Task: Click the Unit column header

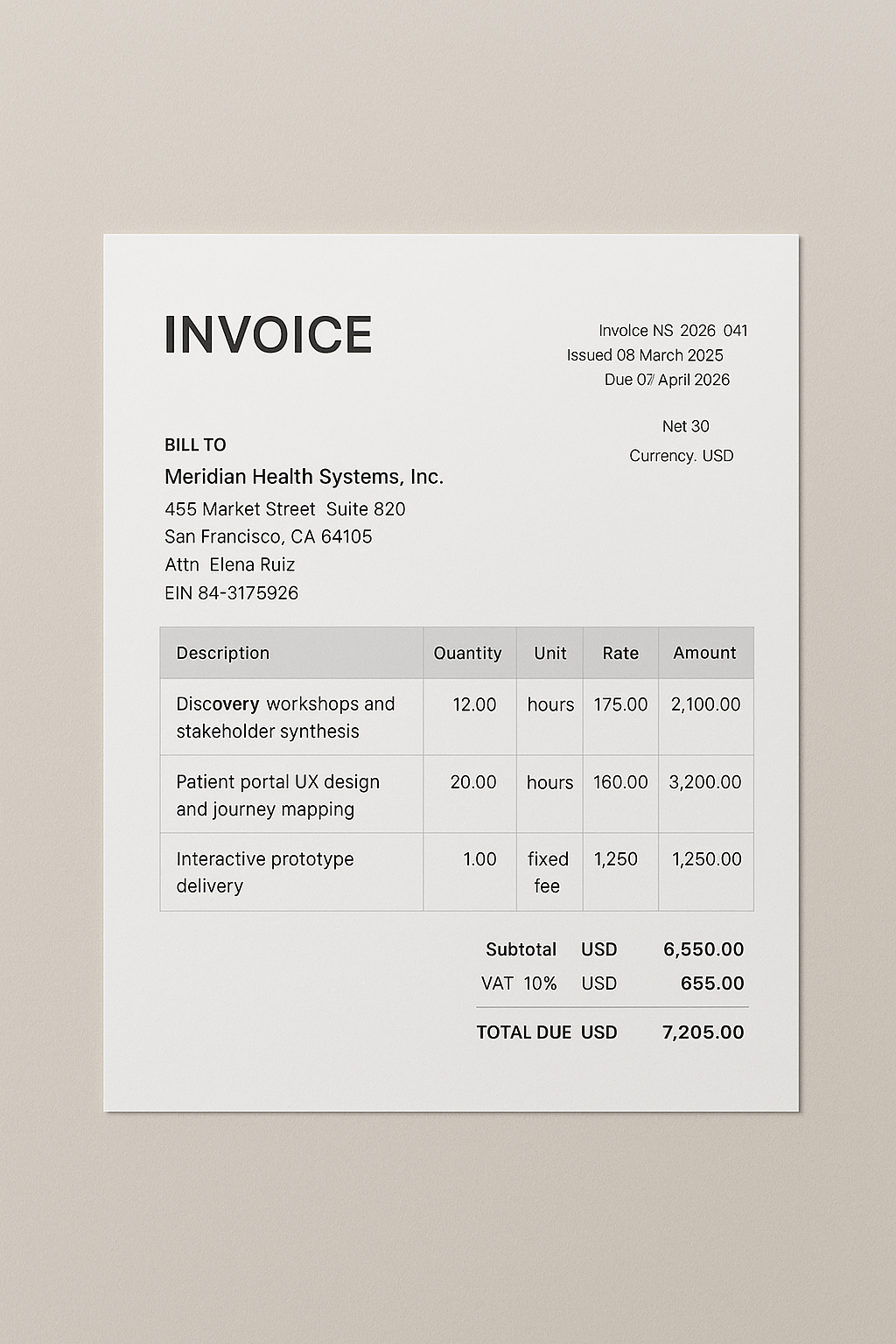Action: pyautogui.click(x=550, y=653)
